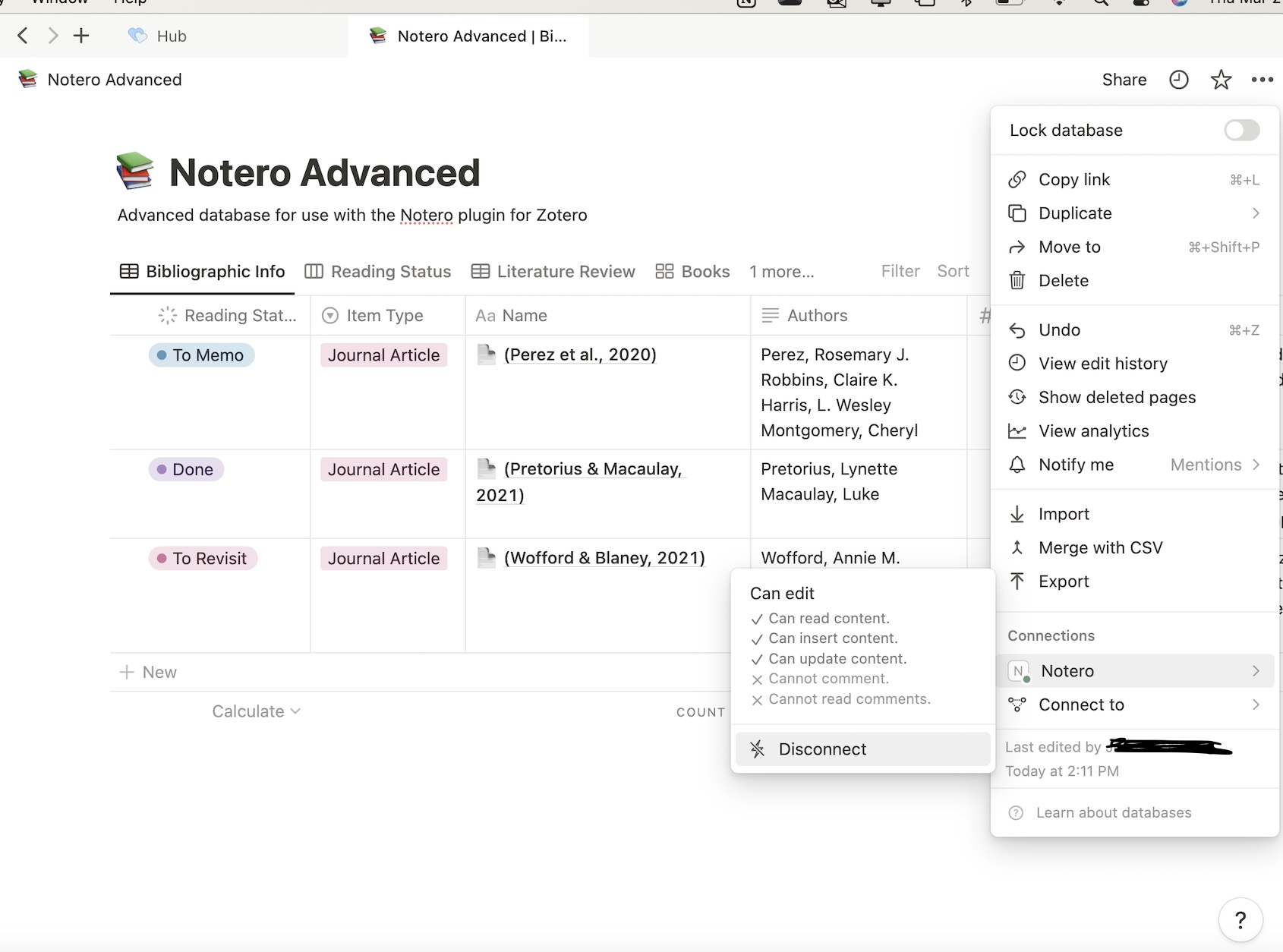The width and height of the screenshot is (1283, 952).
Task: Favorite the page with the star icon
Action: (x=1221, y=80)
